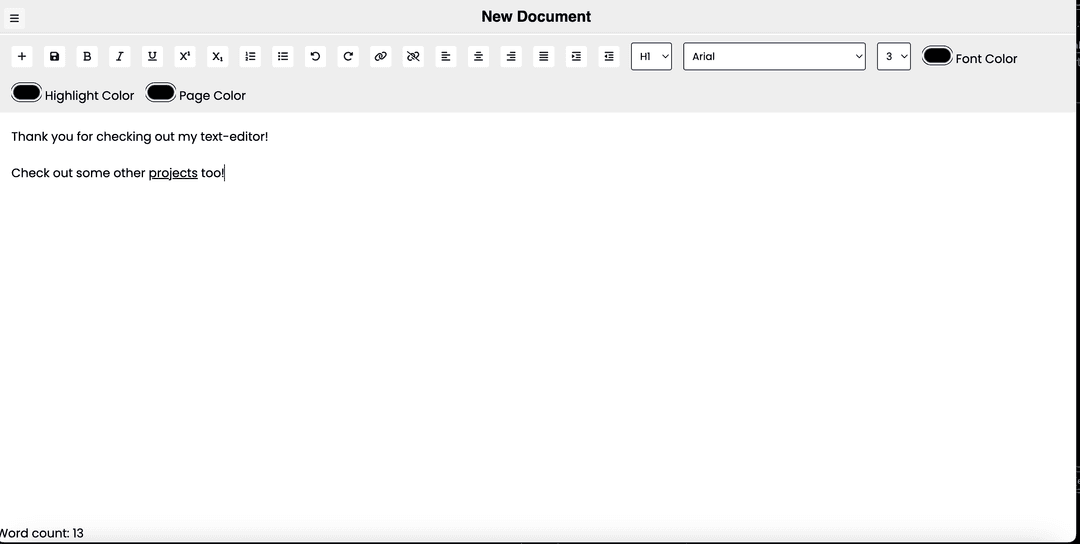
Task: Click the 'New Document' title
Action: coord(536,17)
